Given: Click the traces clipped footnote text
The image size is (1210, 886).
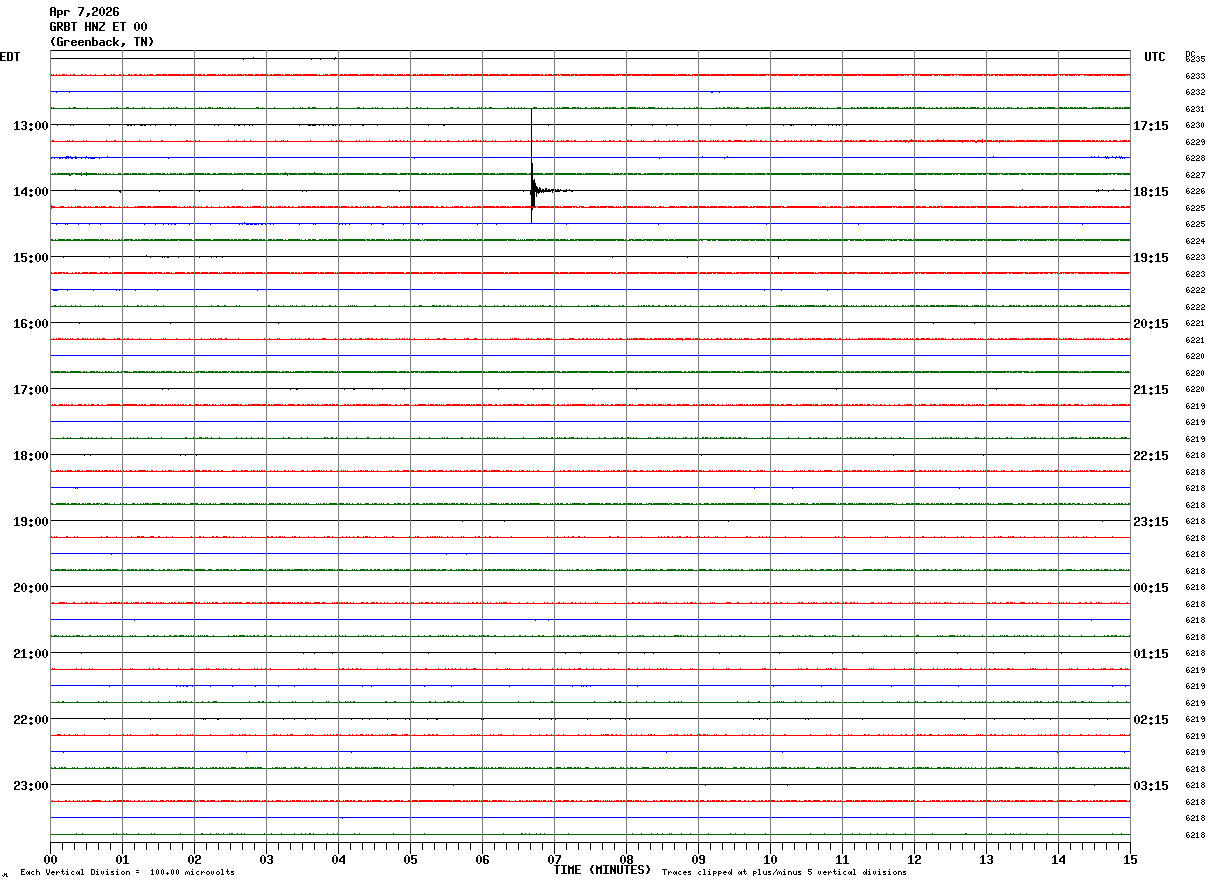Looking at the screenshot, I should tap(784, 872).
